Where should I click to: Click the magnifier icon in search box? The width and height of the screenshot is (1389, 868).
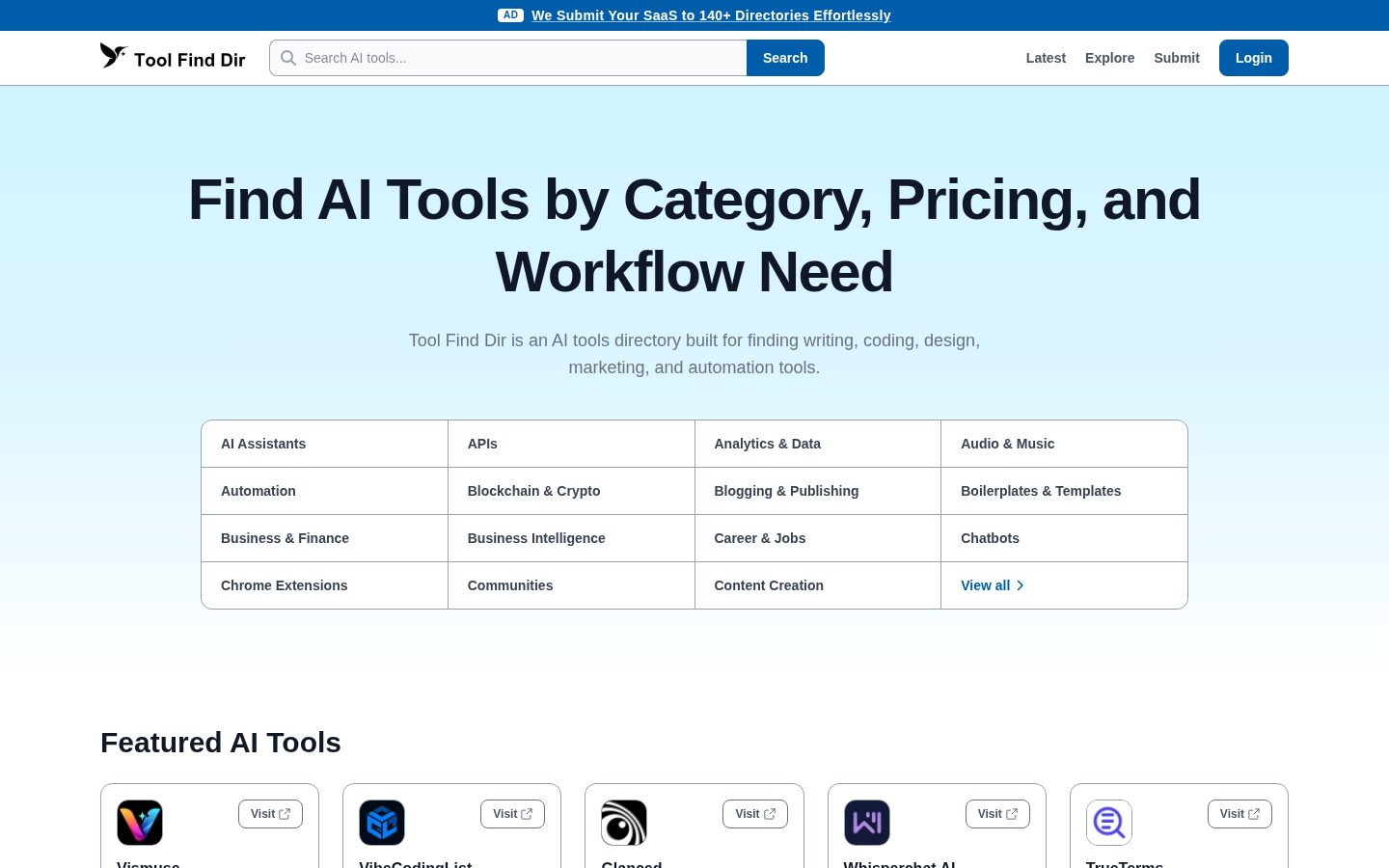[288, 58]
